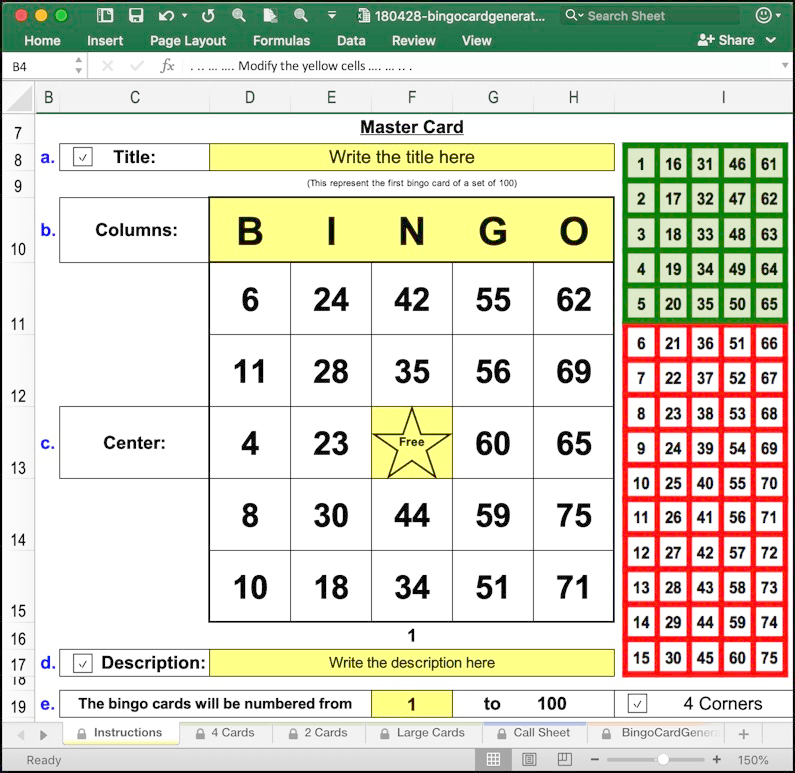Select row 13 header
The width and height of the screenshot is (795, 773).
tap(18, 443)
